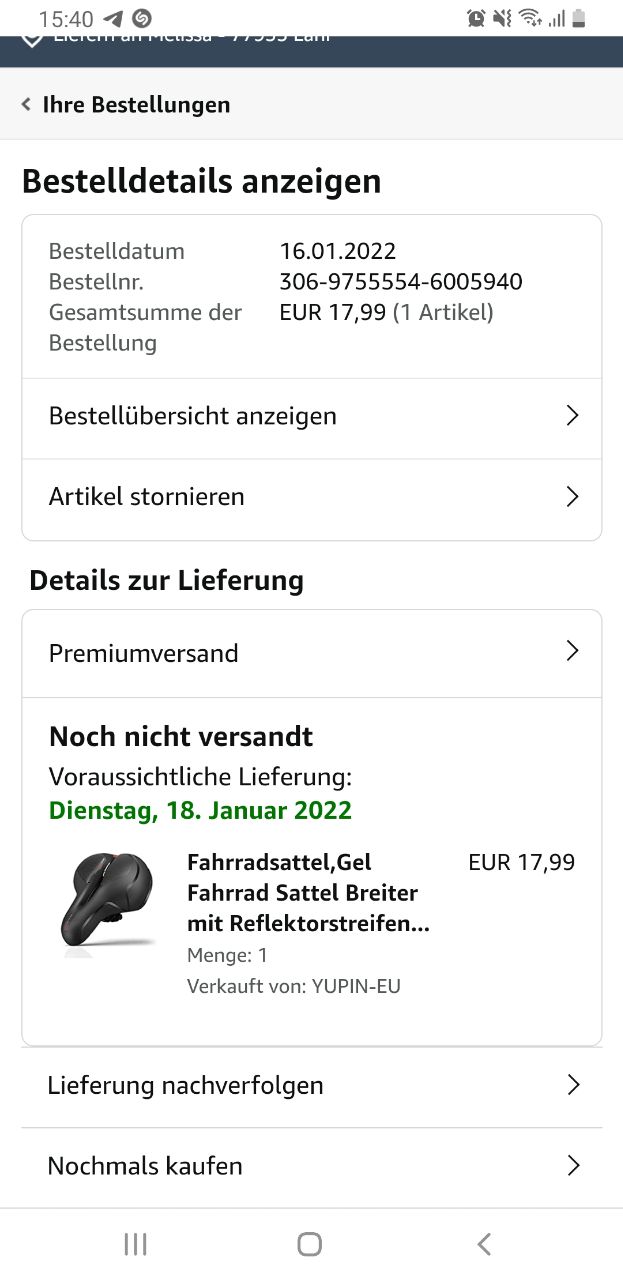Open the Artikel stornieren chevron arrow
This screenshot has height=1280, width=623.
tap(572, 497)
